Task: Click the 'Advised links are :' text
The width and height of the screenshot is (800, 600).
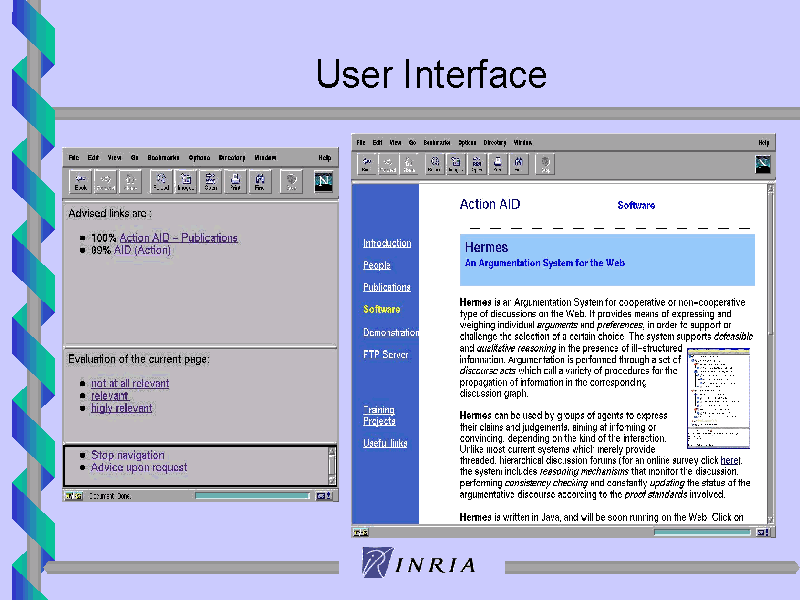Action: coord(110,213)
